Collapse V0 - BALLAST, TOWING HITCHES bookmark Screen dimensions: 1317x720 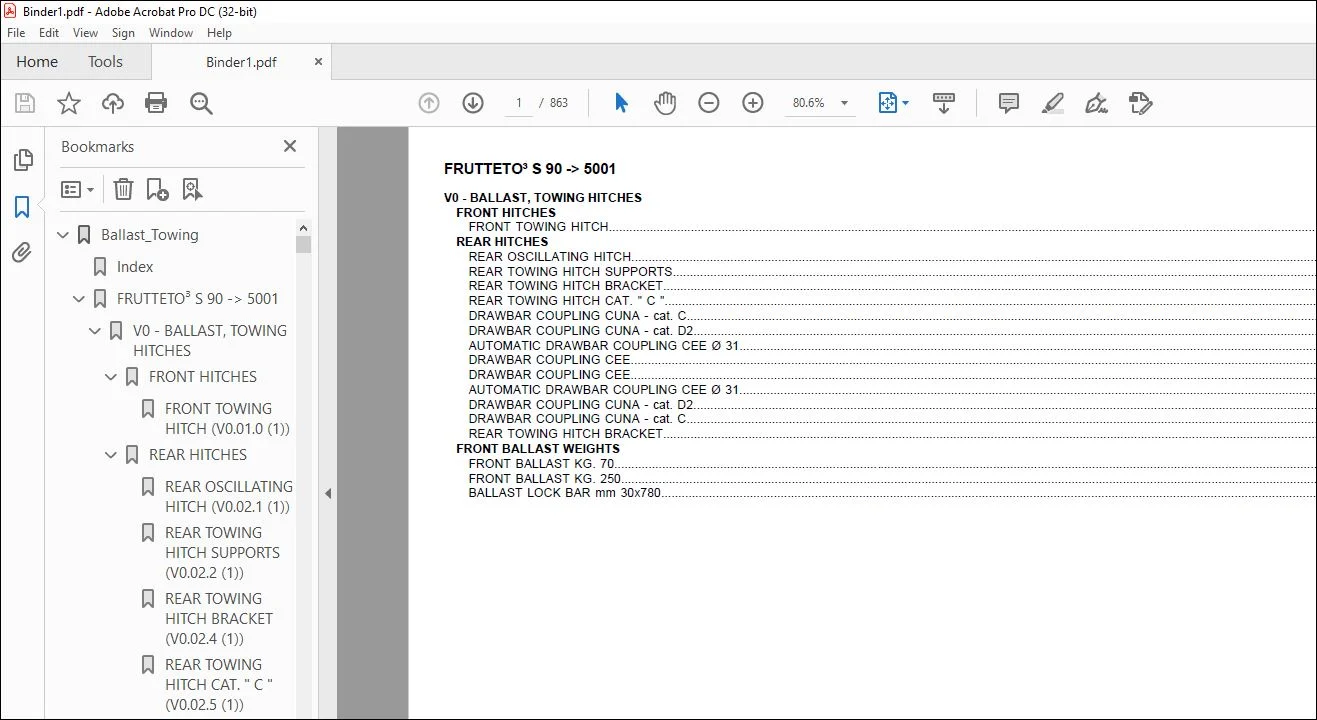(x=96, y=331)
